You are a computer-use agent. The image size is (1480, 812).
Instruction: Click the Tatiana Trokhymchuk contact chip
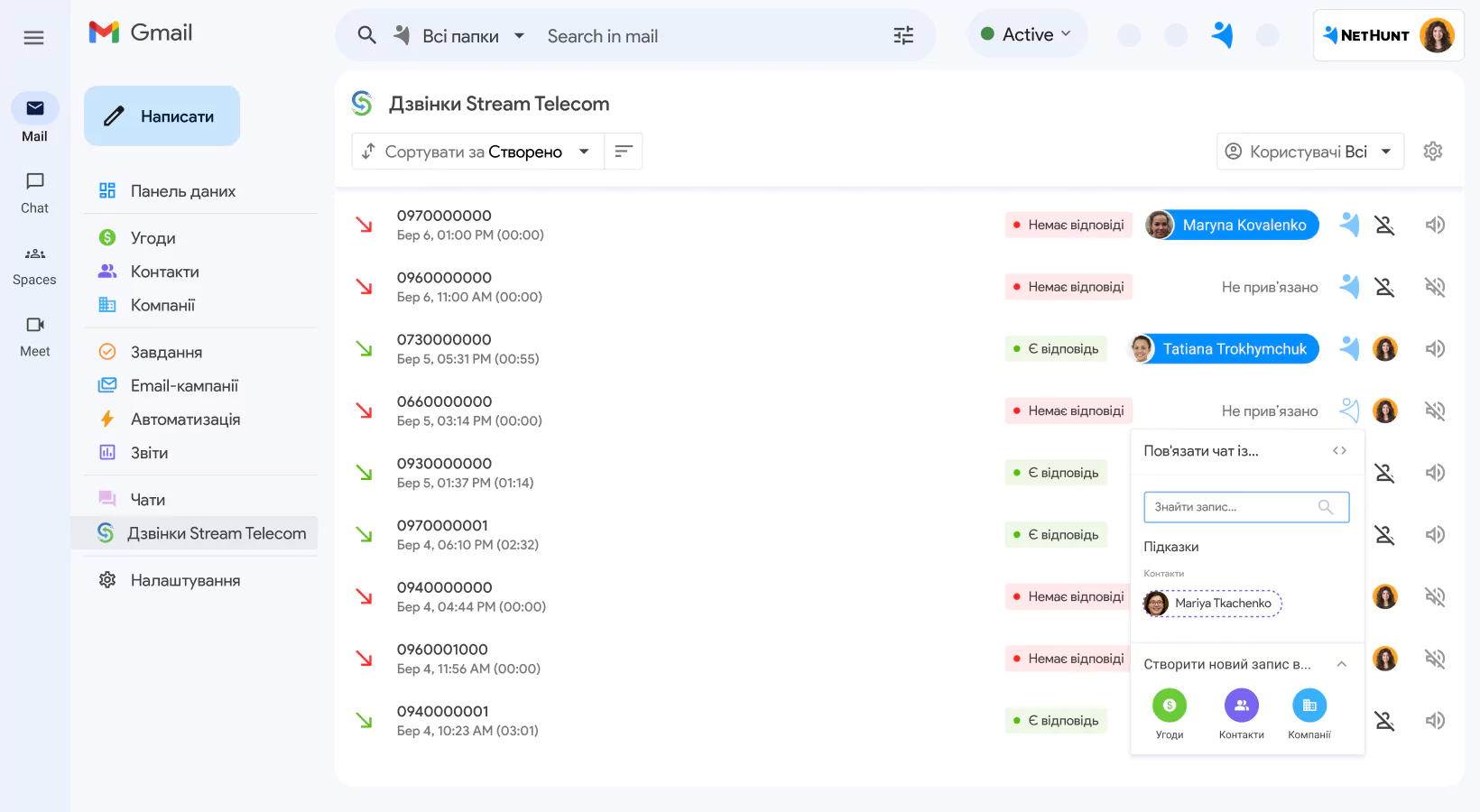(1223, 348)
